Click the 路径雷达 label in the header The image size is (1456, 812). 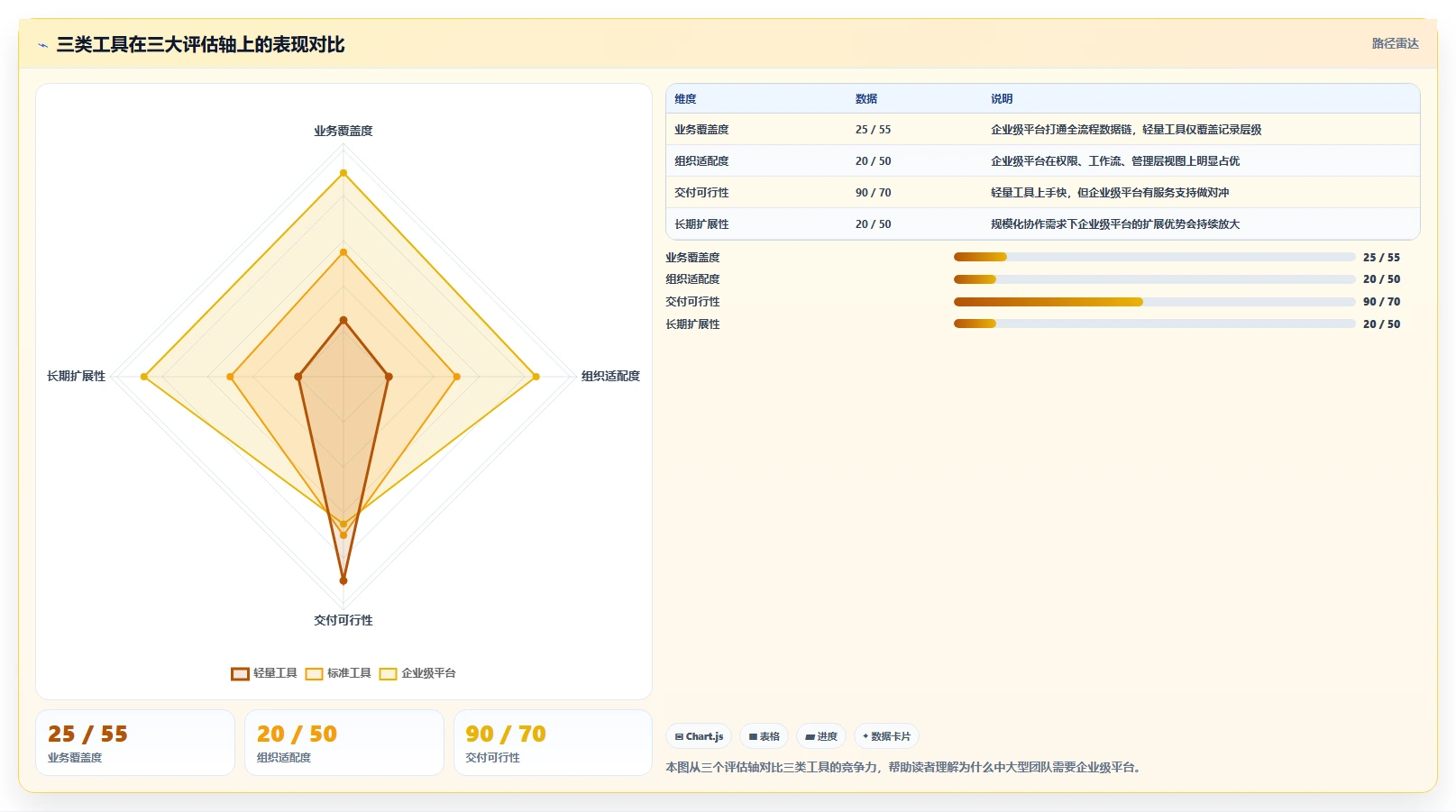tap(1395, 43)
